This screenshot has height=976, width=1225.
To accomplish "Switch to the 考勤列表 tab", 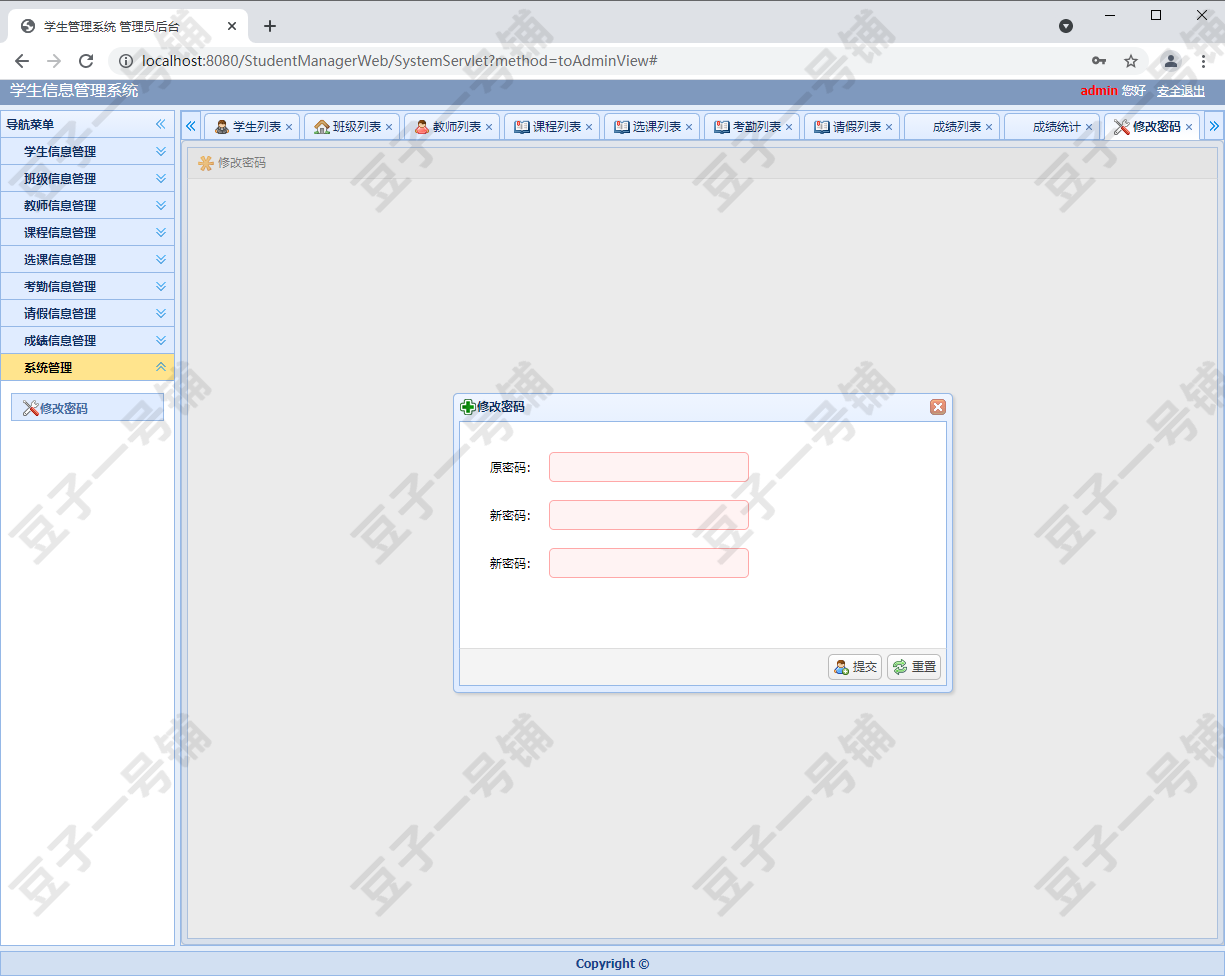I will tap(752, 126).
